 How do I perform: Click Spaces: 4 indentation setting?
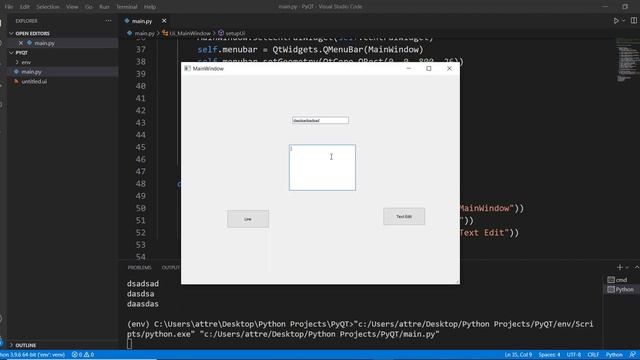[x=549, y=355]
